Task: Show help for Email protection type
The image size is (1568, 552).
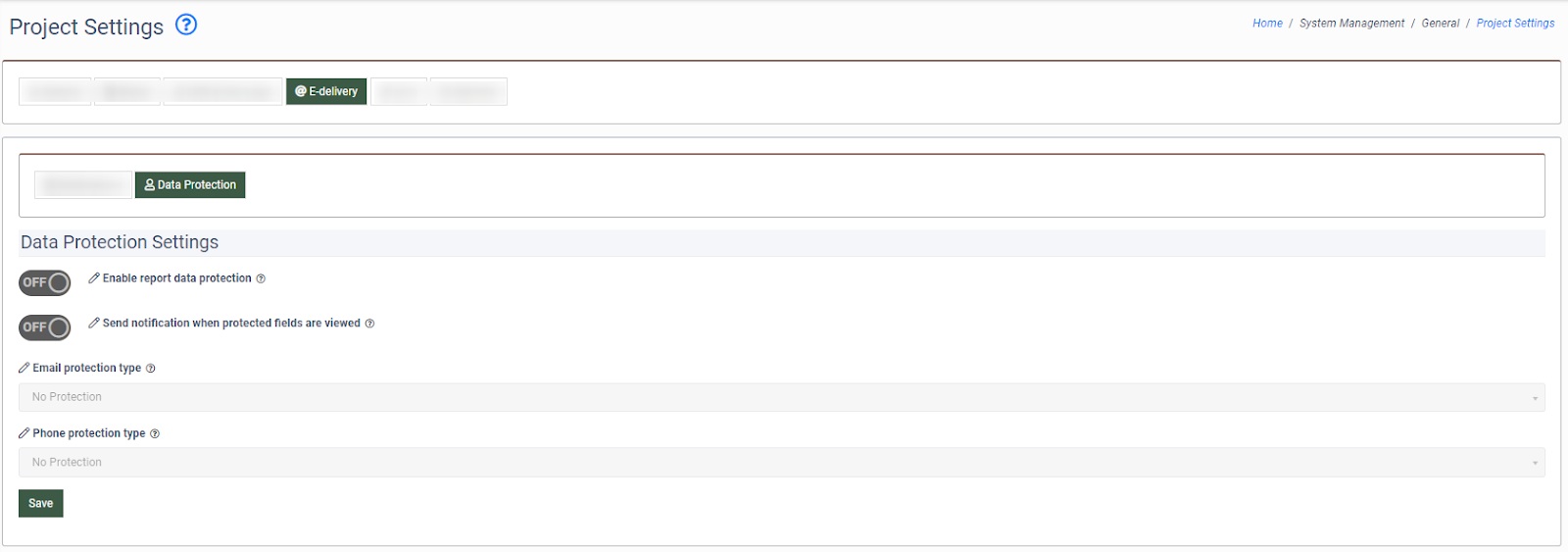Action: [151, 369]
